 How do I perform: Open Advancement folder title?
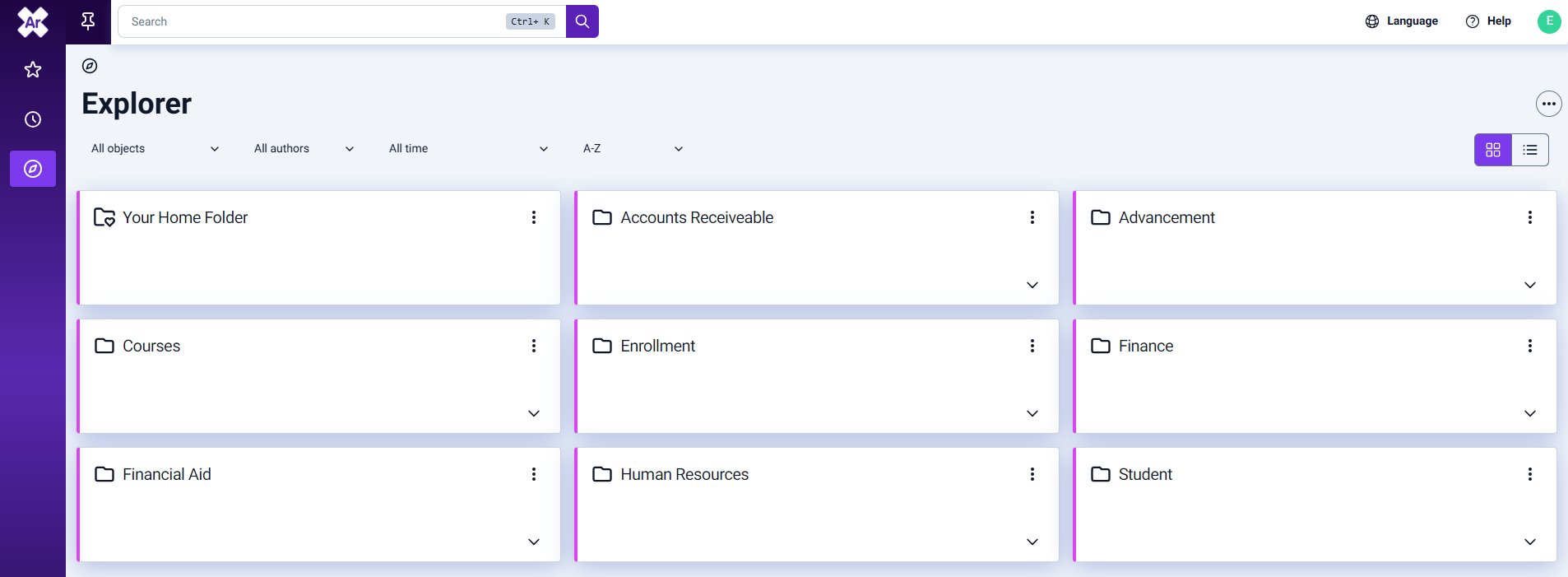(1167, 217)
